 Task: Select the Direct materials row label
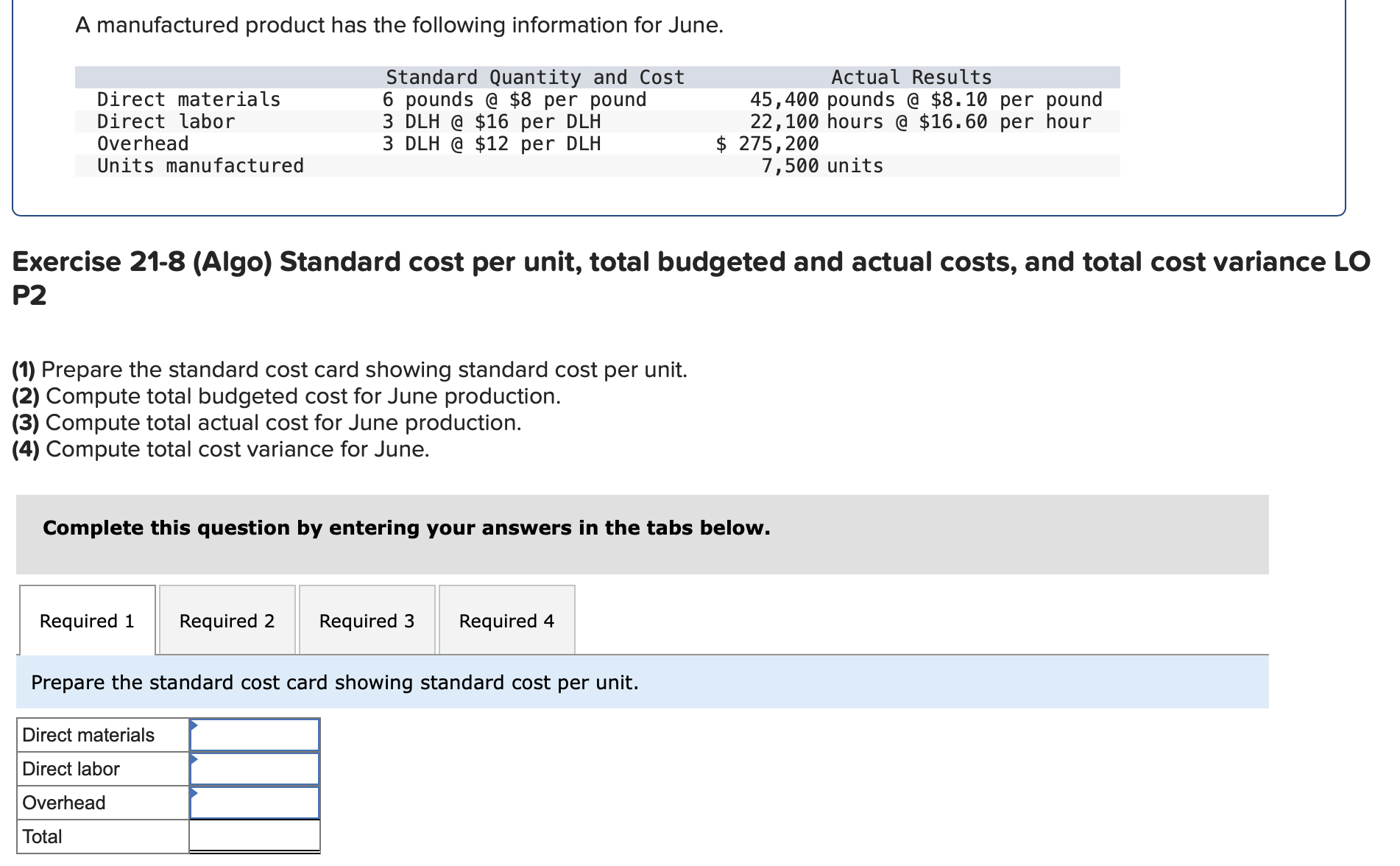pos(88,735)
